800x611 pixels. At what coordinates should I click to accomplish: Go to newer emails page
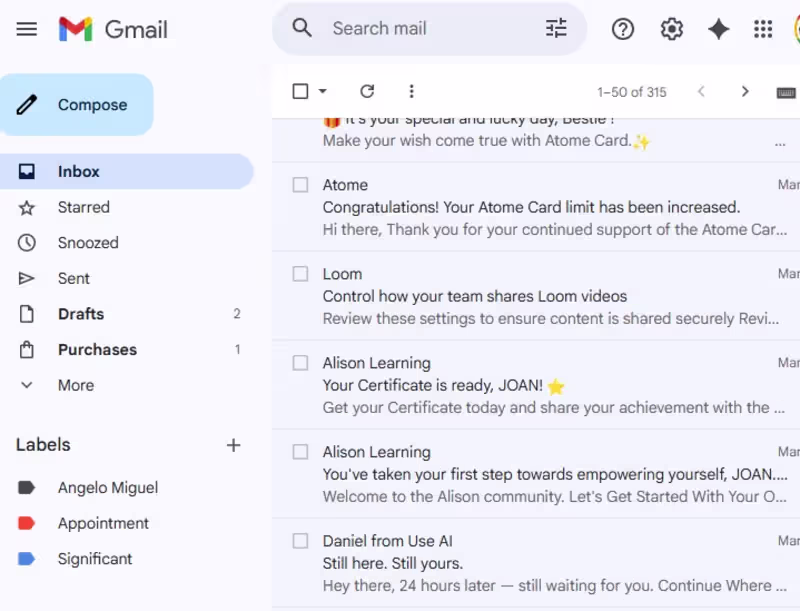[701, 91]
